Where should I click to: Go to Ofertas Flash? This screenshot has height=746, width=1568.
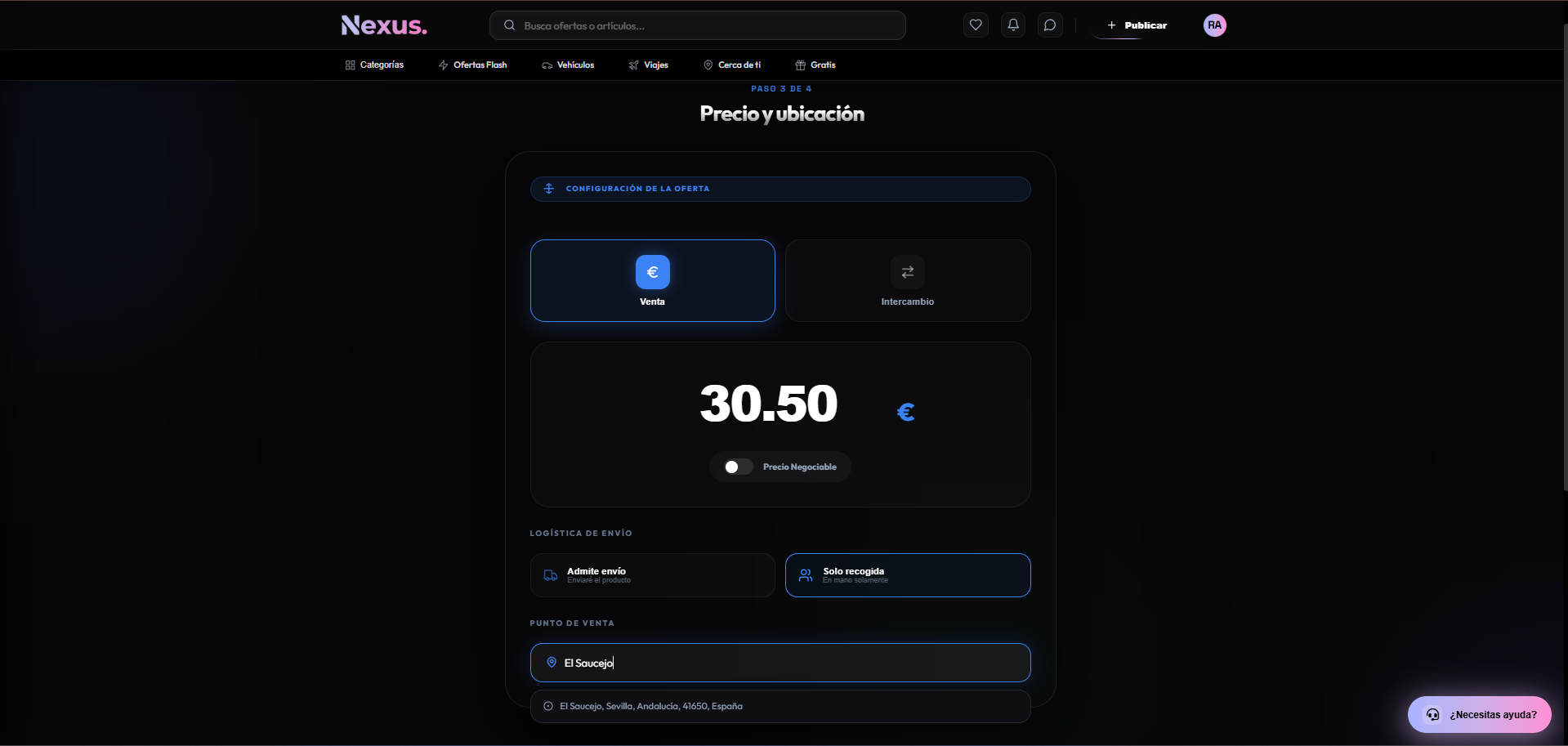point(472,65)
